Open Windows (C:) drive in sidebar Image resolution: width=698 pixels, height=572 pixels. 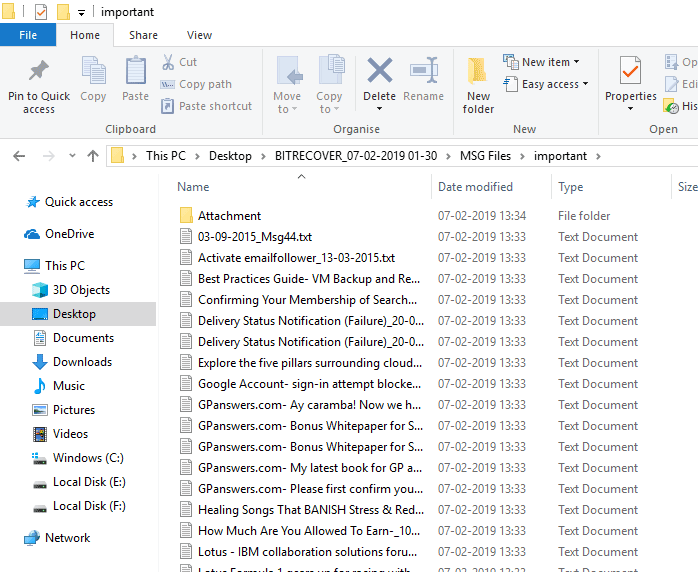[x=88, y=458]
